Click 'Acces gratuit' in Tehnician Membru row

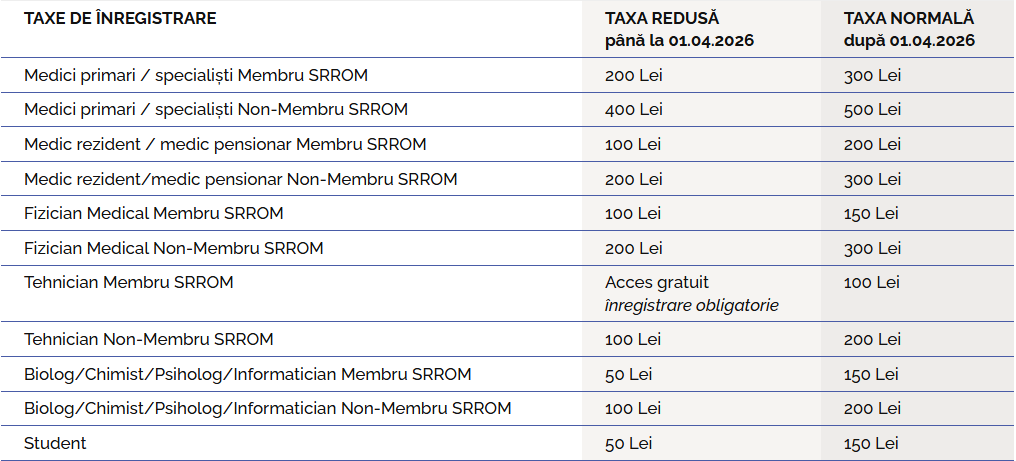656,283
